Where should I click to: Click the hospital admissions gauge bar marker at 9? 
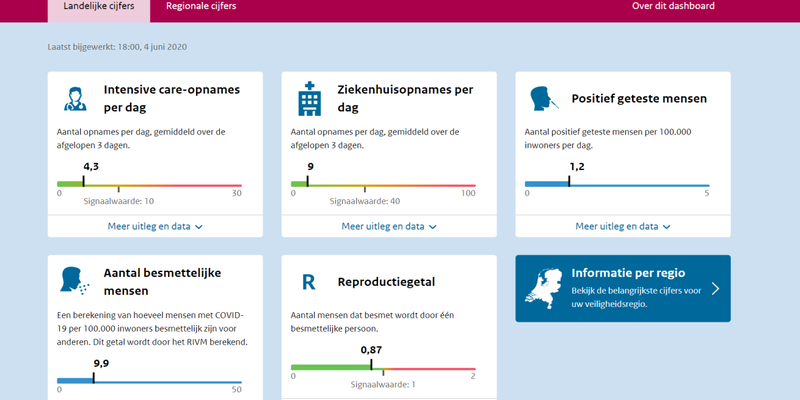308,182
